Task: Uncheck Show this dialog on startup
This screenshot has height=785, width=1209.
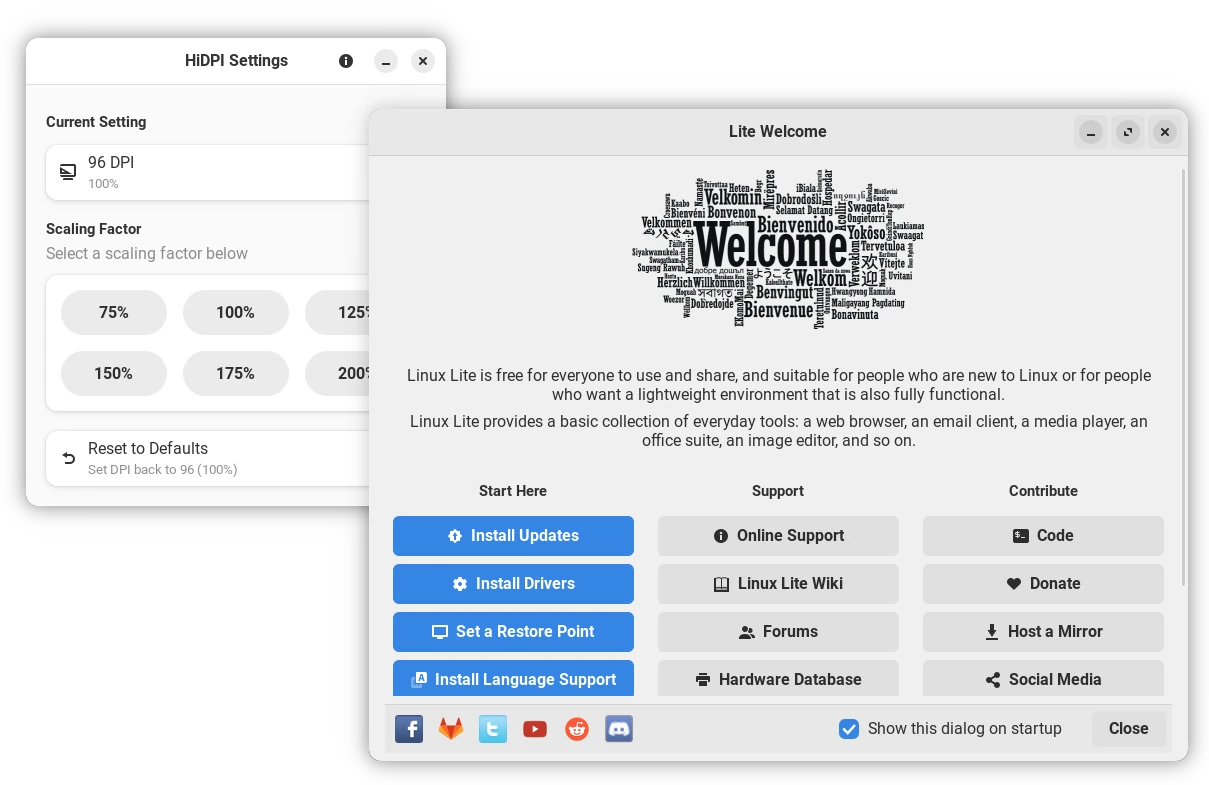Action: pos(849,729)
